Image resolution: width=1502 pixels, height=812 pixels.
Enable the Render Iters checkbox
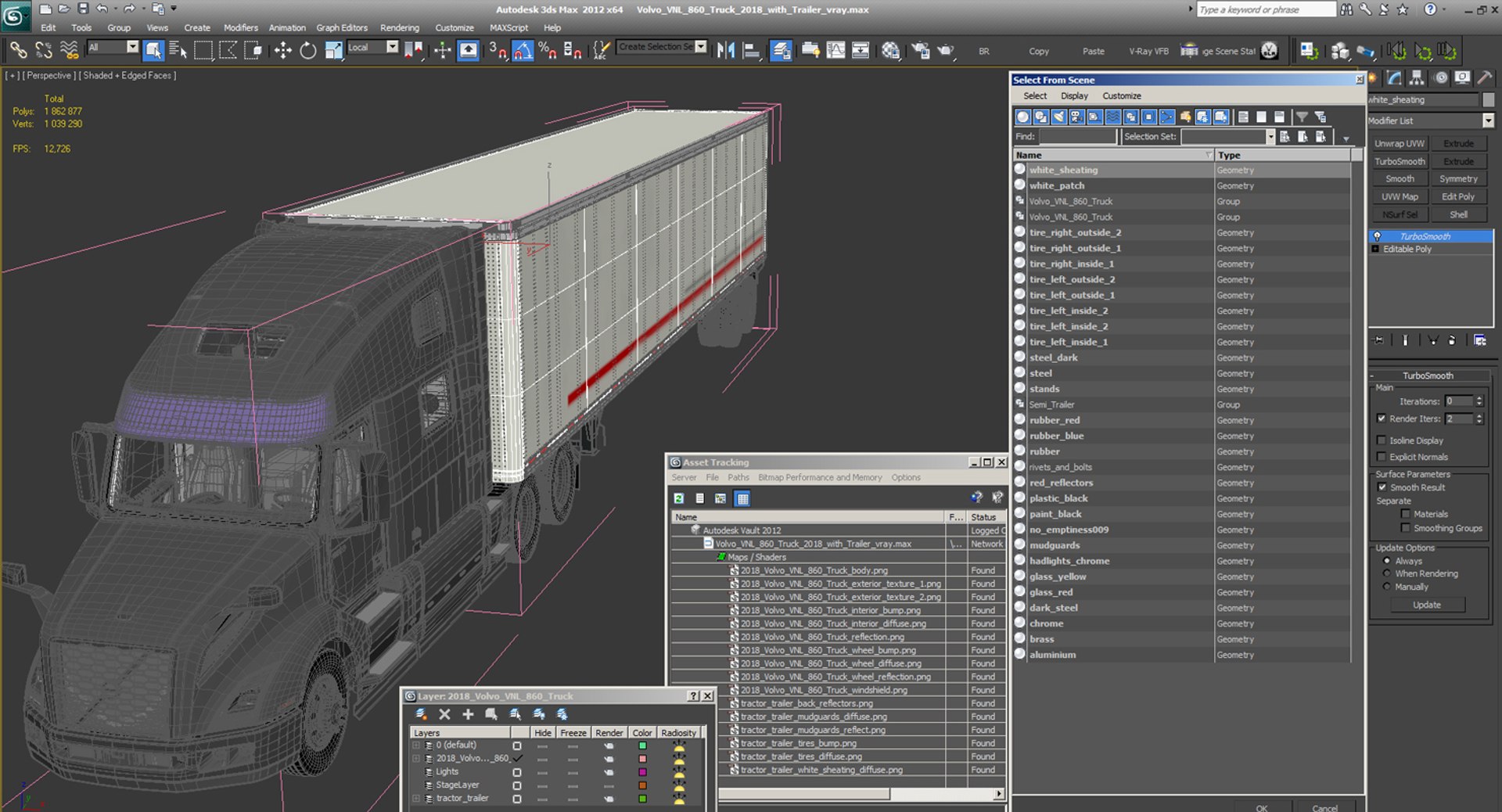(x=1381, y=419)
